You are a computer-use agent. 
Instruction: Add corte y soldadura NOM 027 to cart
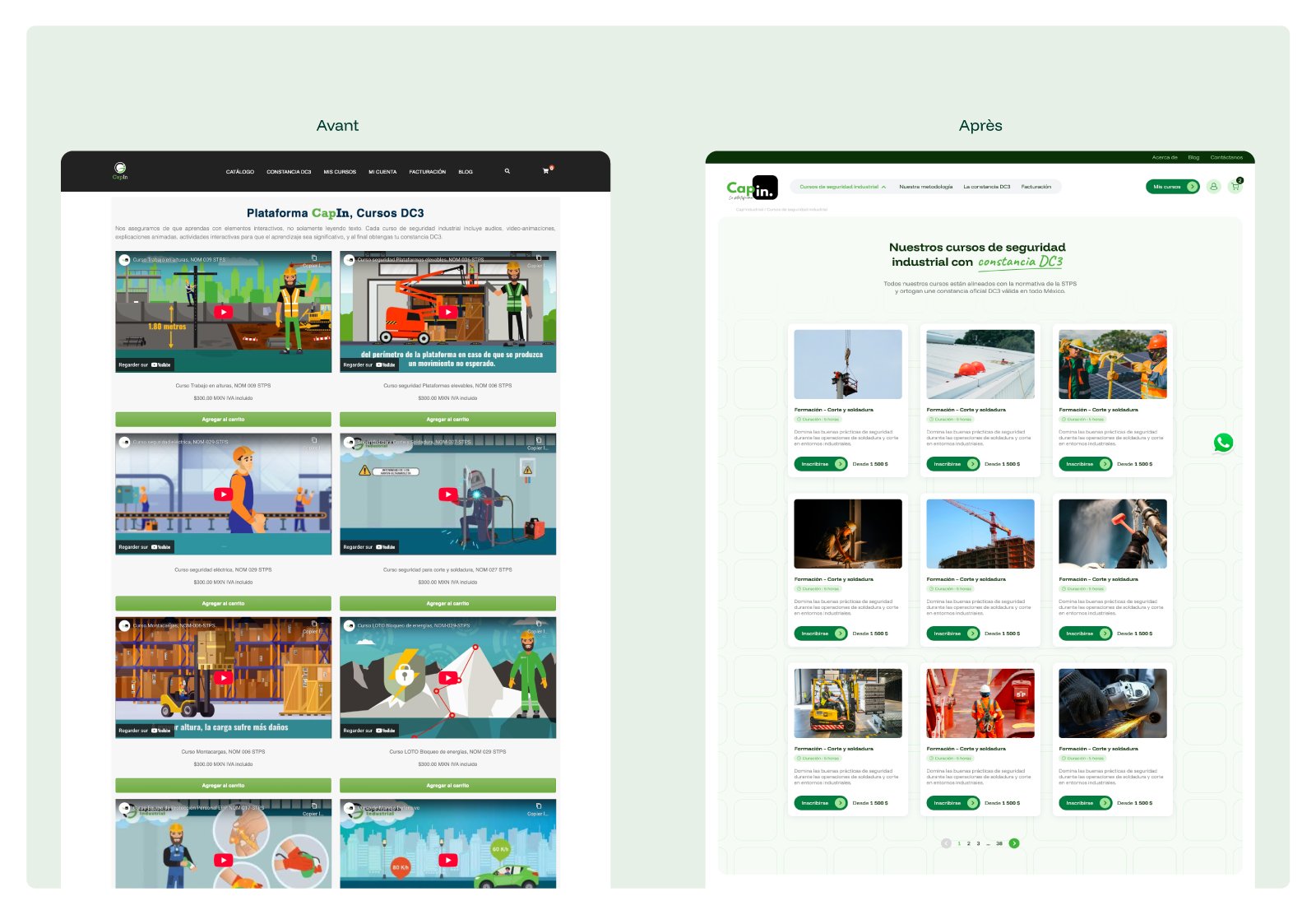(447, 603)
